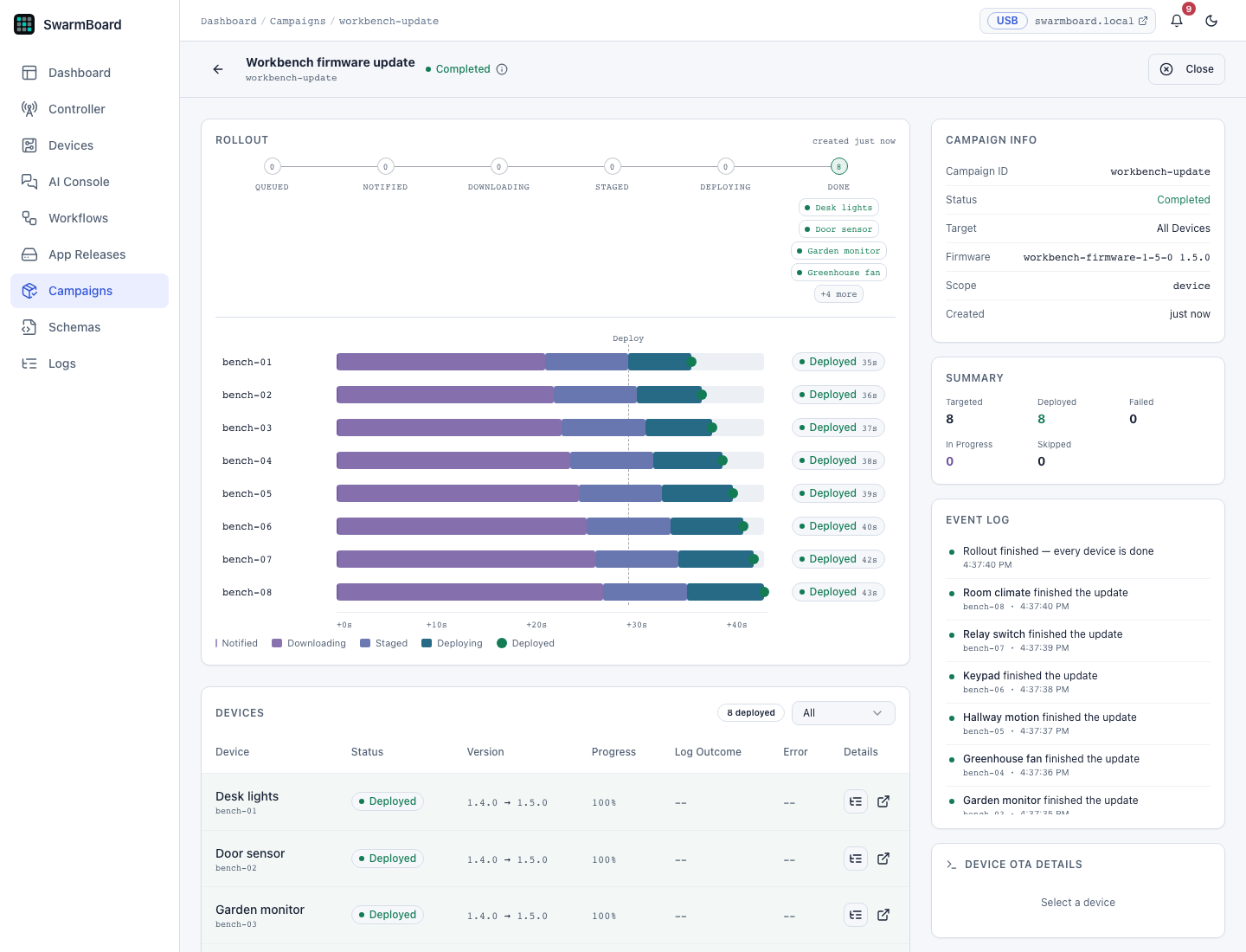The height and width of the screenshot is (952, 1246).
Task: Select Garden monitor chip in rollout
Action: click(x=838, y=251)
